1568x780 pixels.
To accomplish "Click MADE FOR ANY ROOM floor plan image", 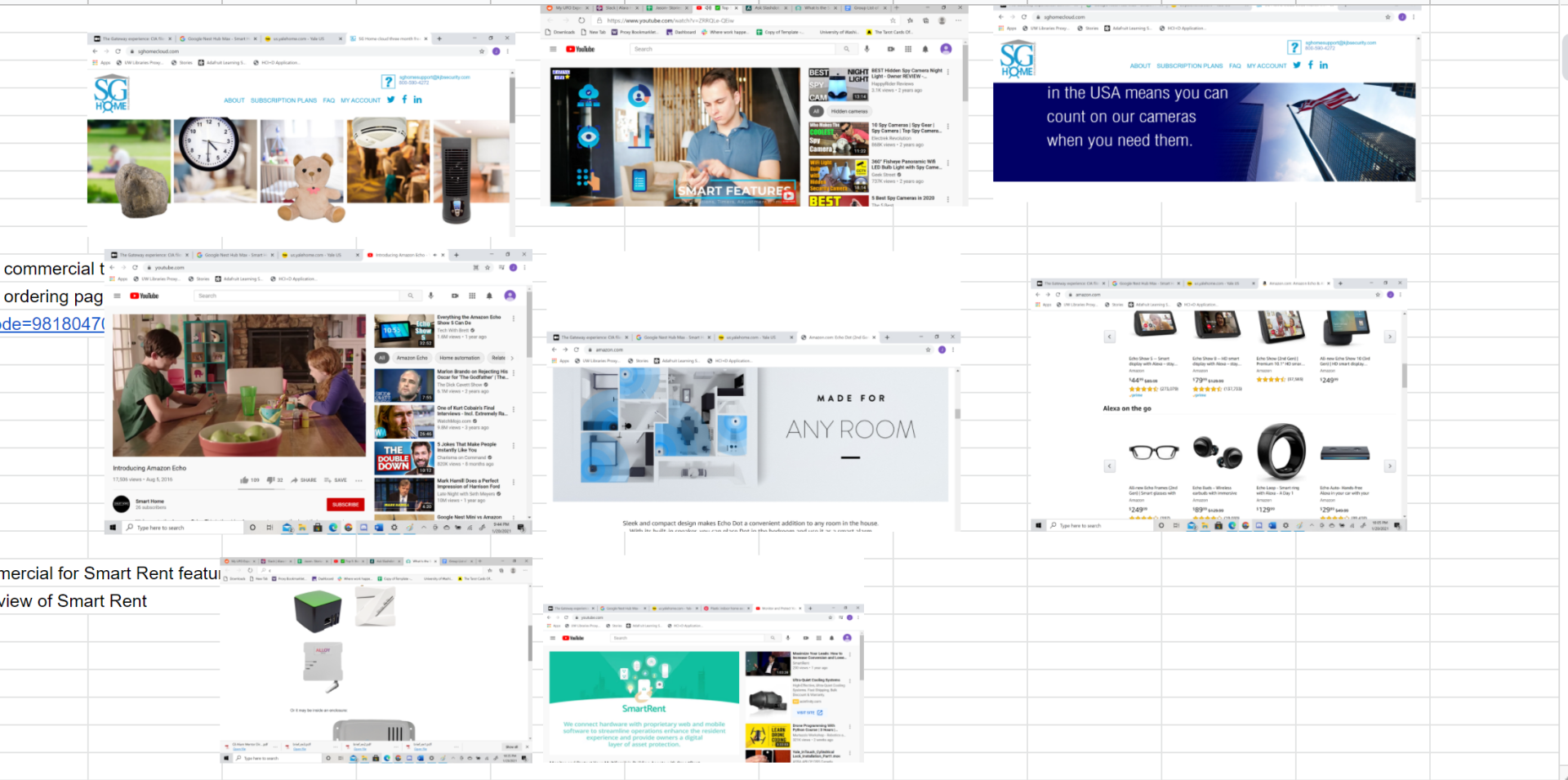I will 751,434.
